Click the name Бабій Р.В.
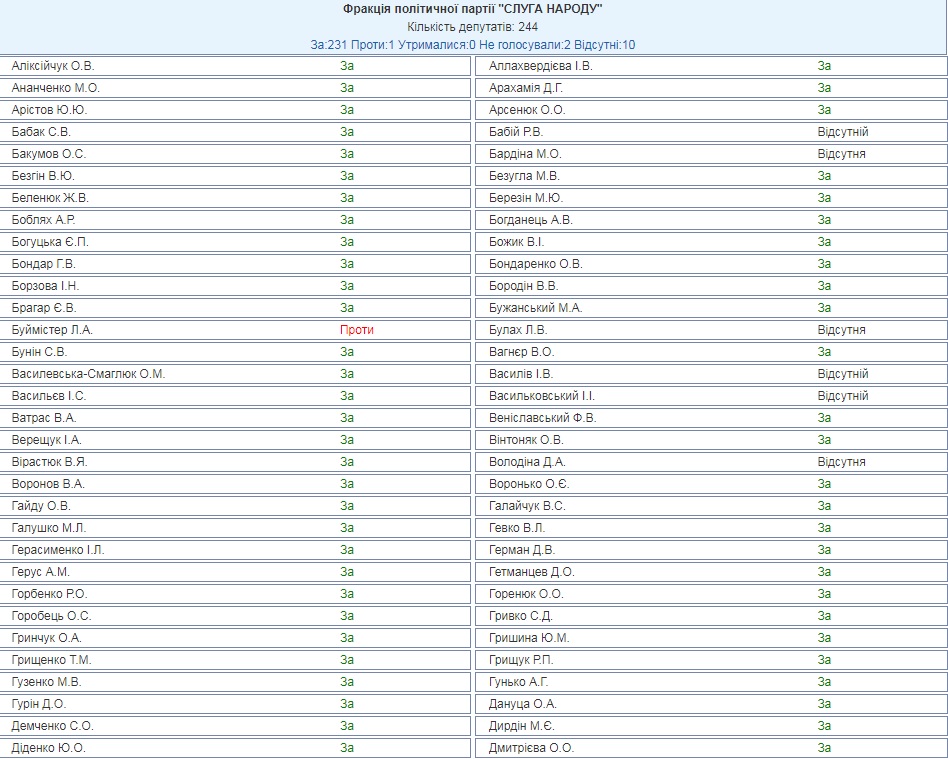 pos(516,132)
